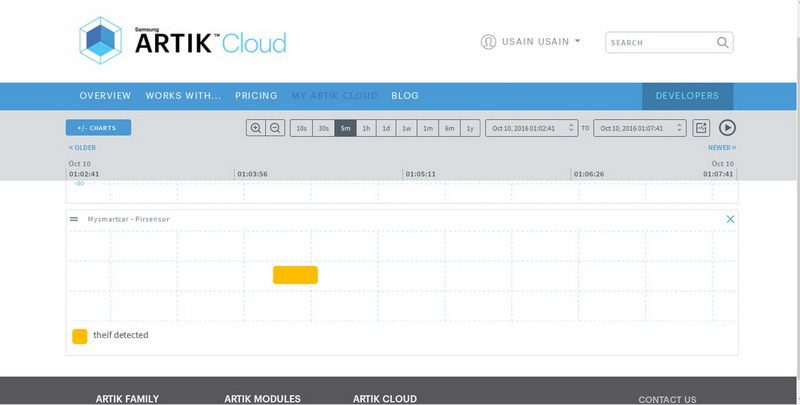
Task: Click the 01:05:11 timeline label
Action: (420, 174)
